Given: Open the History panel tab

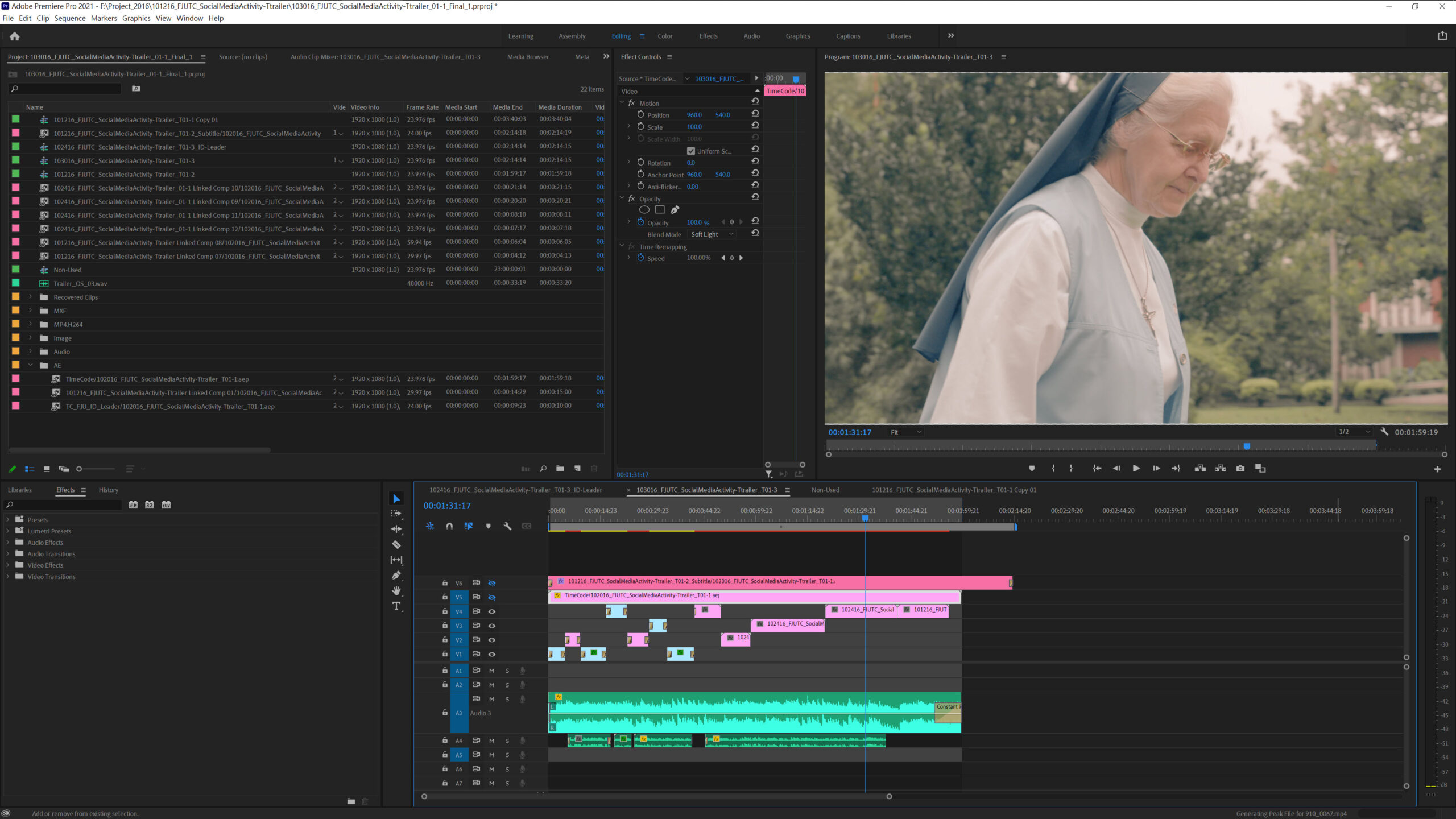Looking at the screenshot, I should click(108, 490).
